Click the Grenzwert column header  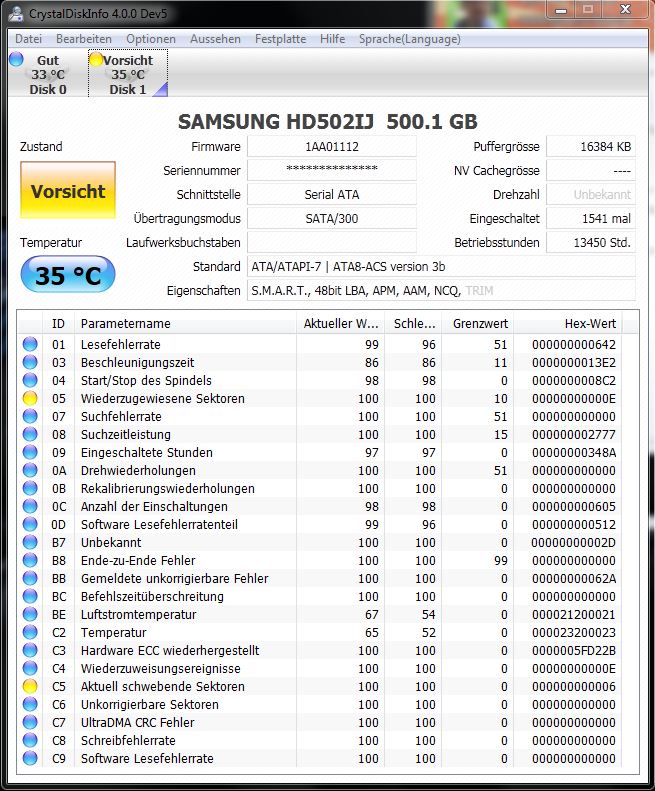(x=477, y=323)
